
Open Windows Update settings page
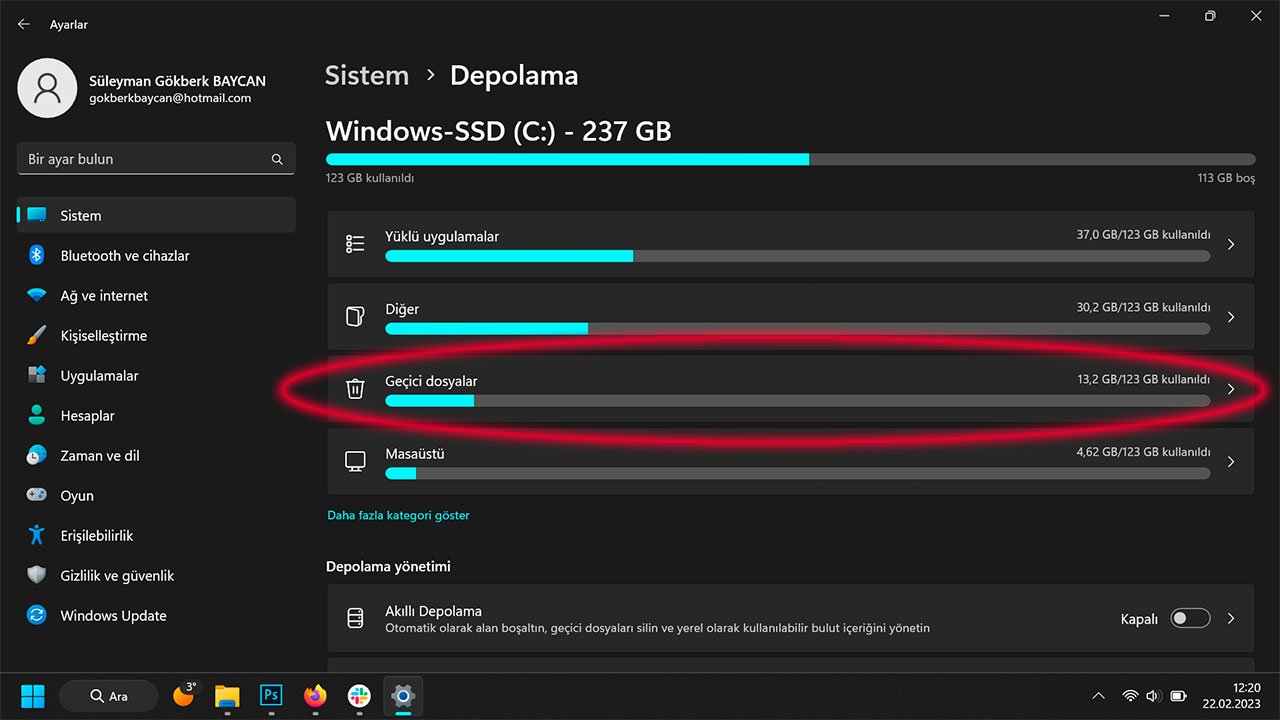click(x=156, y=615)
